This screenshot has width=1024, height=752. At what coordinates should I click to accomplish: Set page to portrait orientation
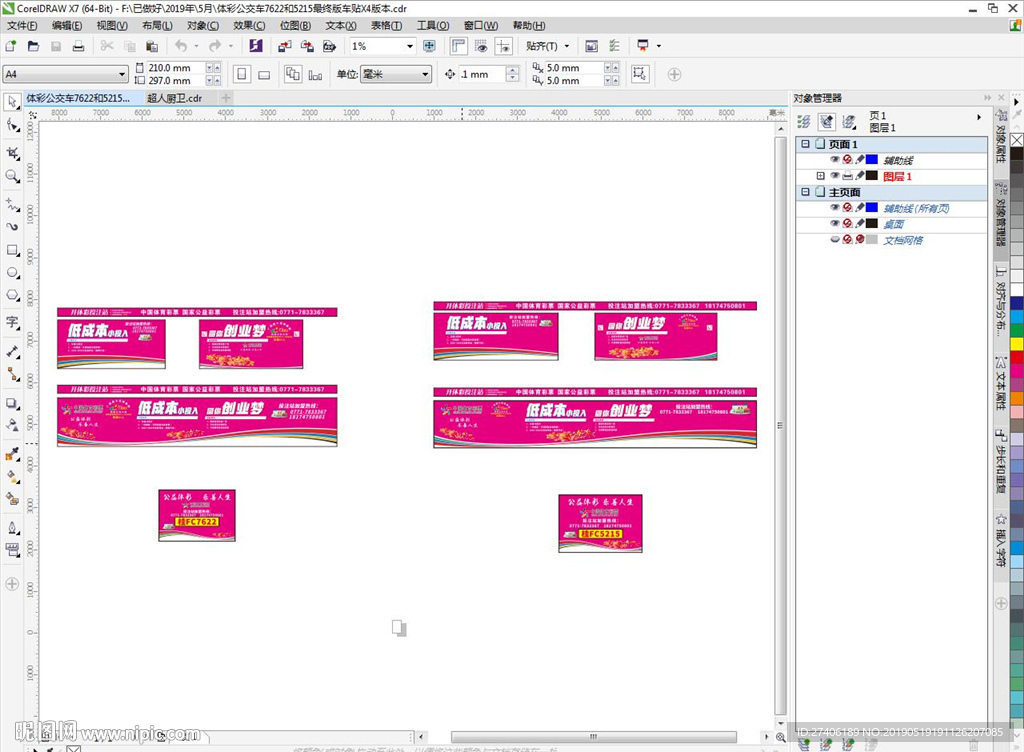click(x=242, y=74)
